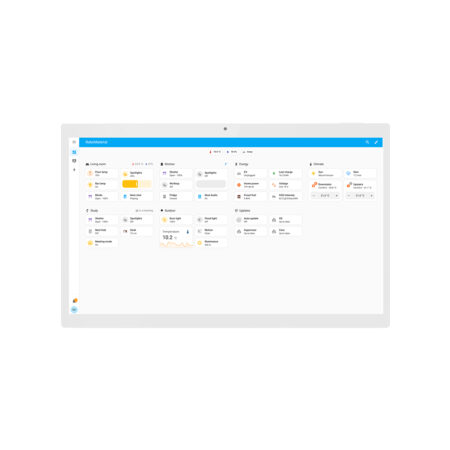Screen dimensions: 450x450
Task: Click the red temperature badge below header
Action: tap(215, 152)
